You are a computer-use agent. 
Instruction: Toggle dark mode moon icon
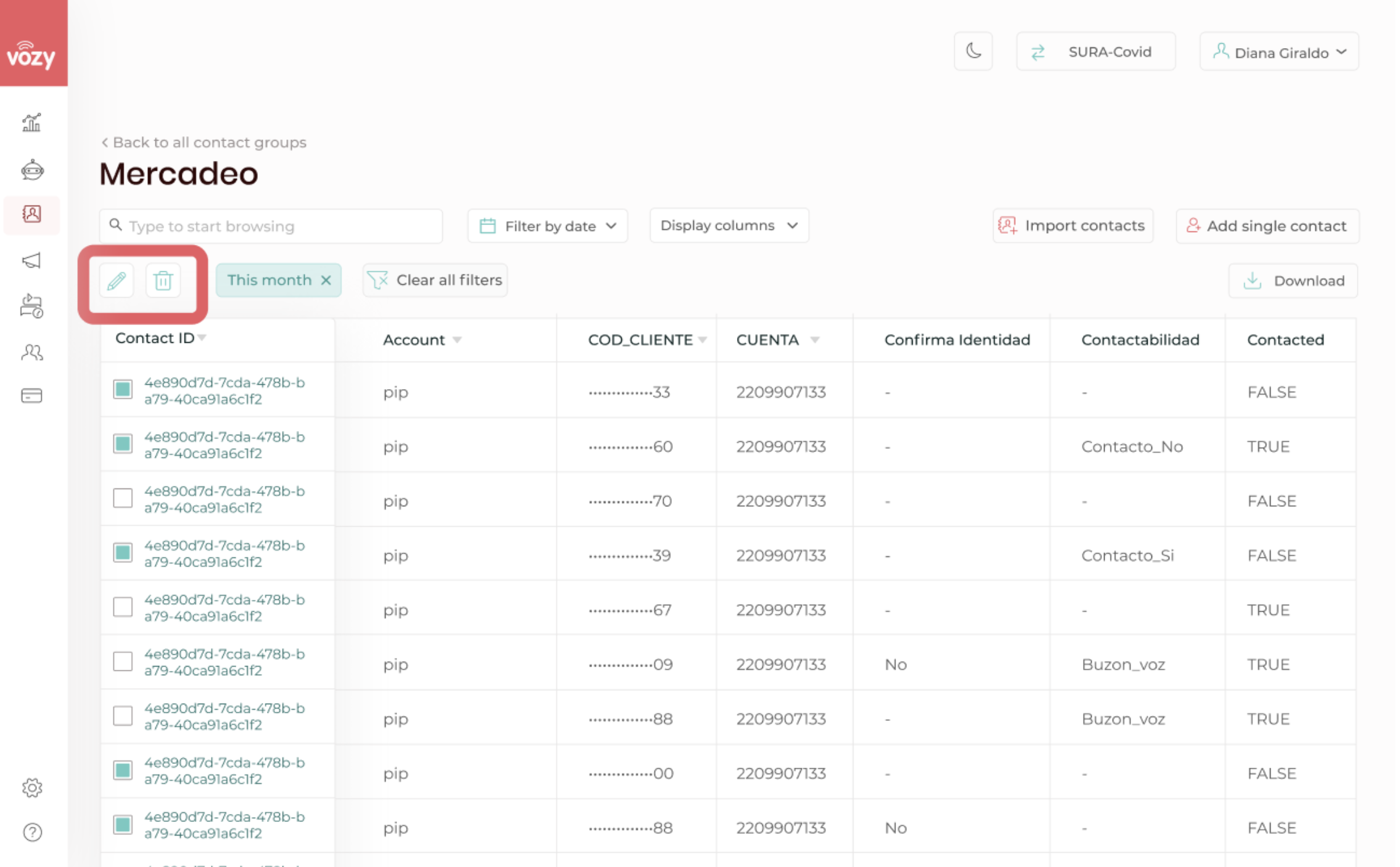click(973, 51)
